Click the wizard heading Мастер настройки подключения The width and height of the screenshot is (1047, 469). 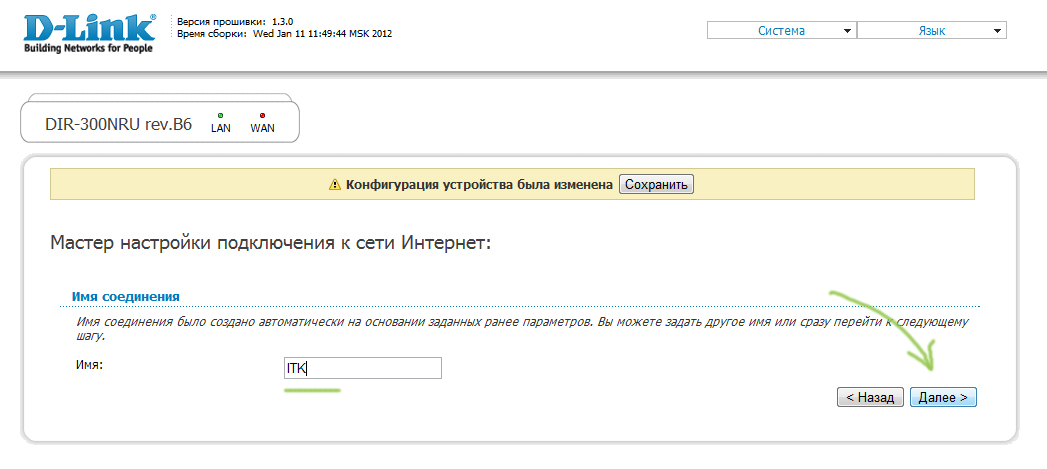270,243
